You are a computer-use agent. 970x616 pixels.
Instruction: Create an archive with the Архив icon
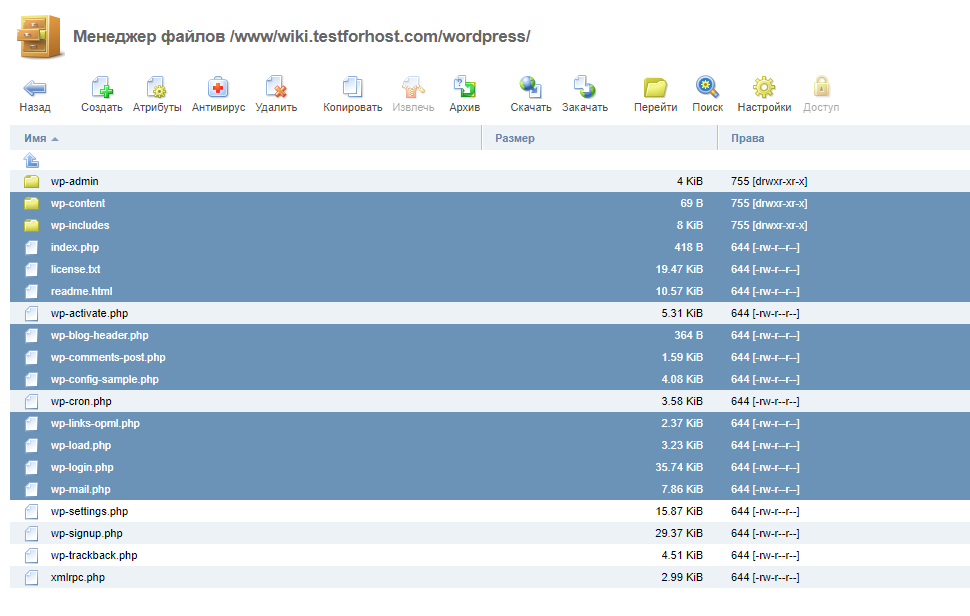click(x=464, y=88)
